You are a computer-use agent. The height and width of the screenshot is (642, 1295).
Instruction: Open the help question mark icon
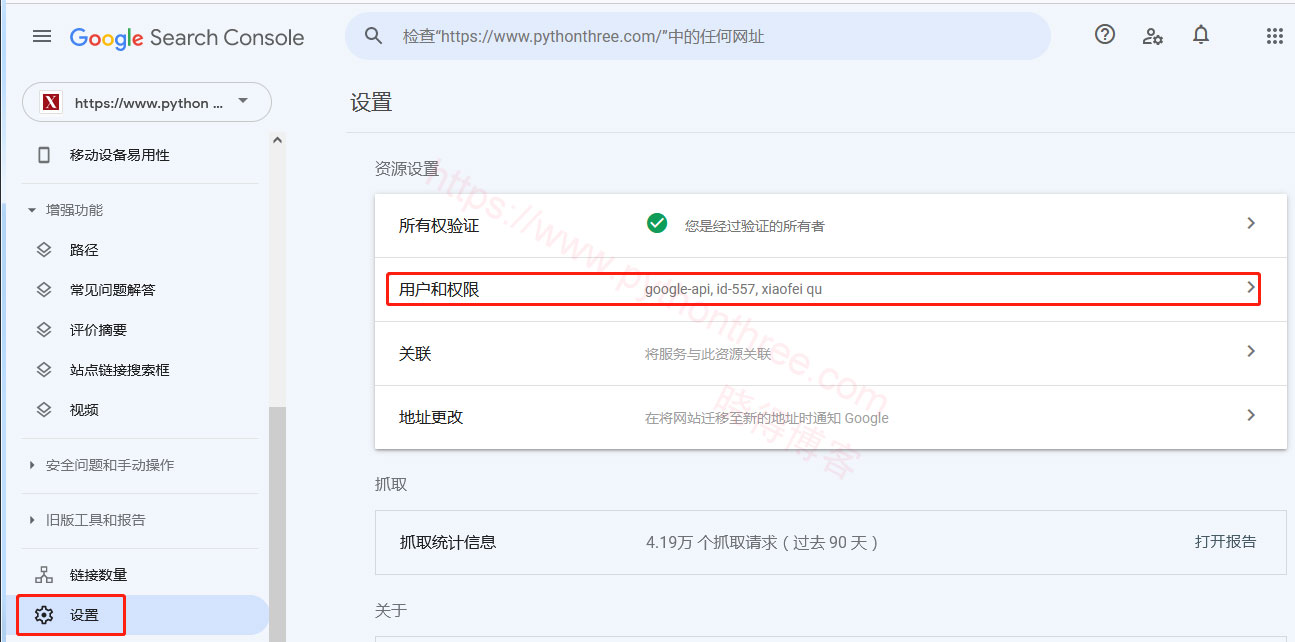click(x=1105, y=35)
